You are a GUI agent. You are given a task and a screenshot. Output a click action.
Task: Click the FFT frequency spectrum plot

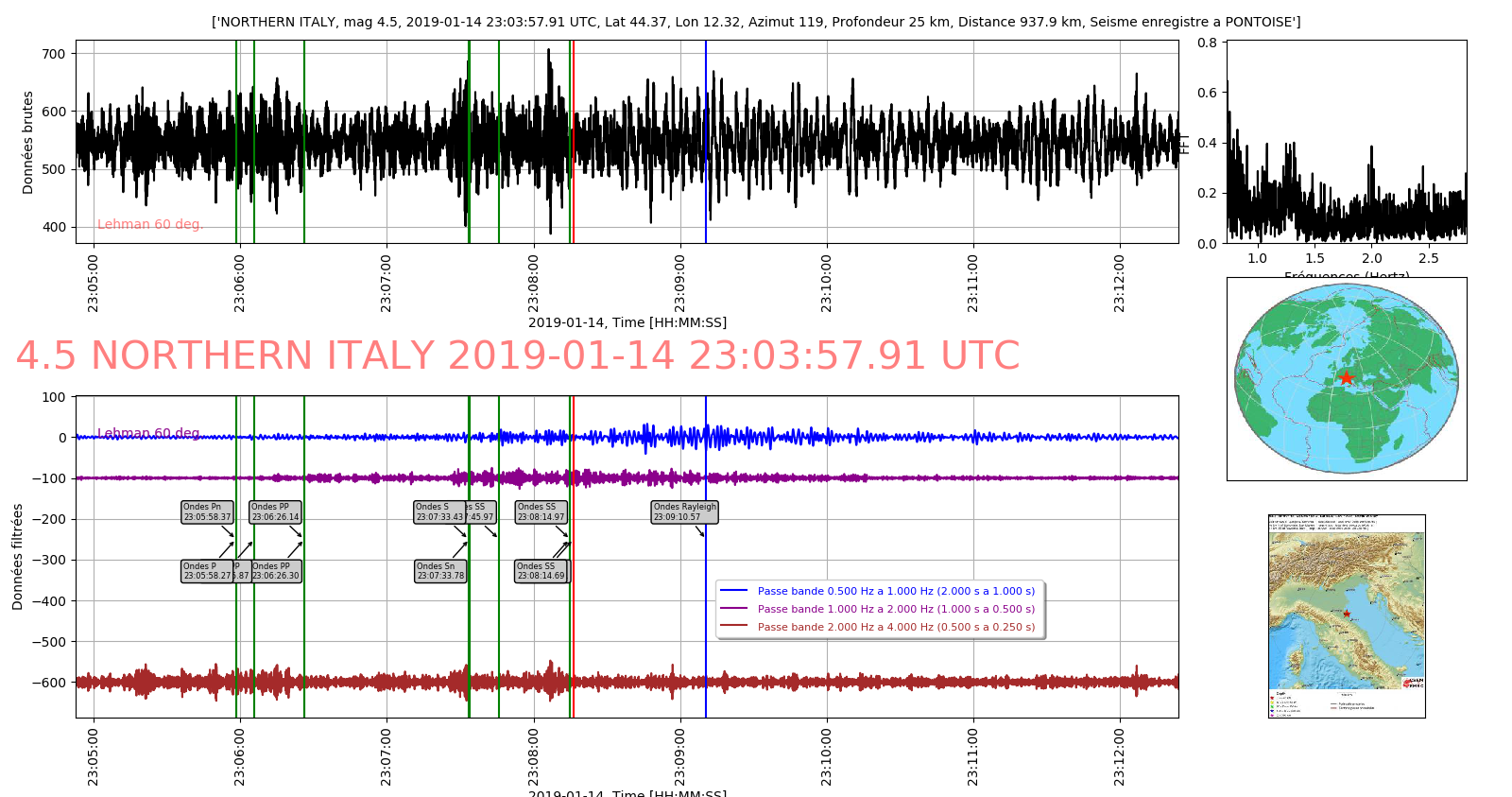(1347, 142)
